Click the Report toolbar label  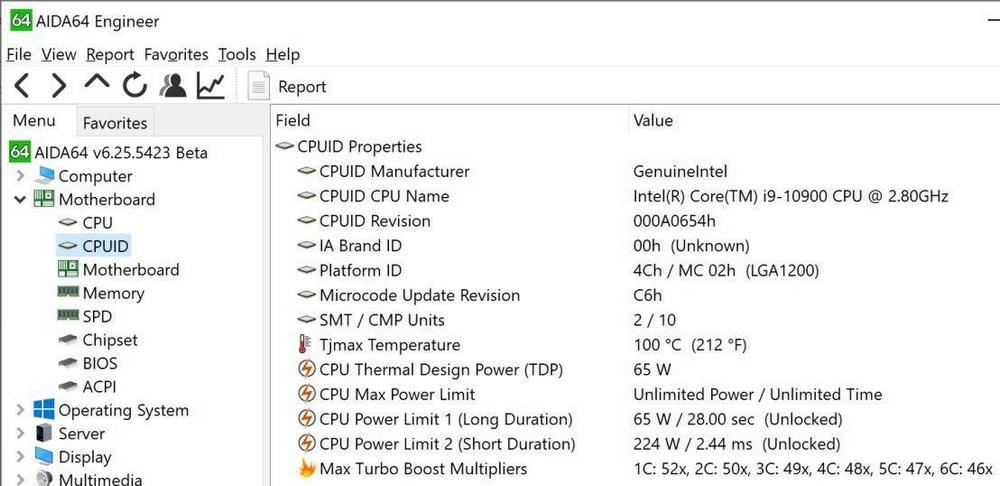pyautogui.click(x=302, y=87)
